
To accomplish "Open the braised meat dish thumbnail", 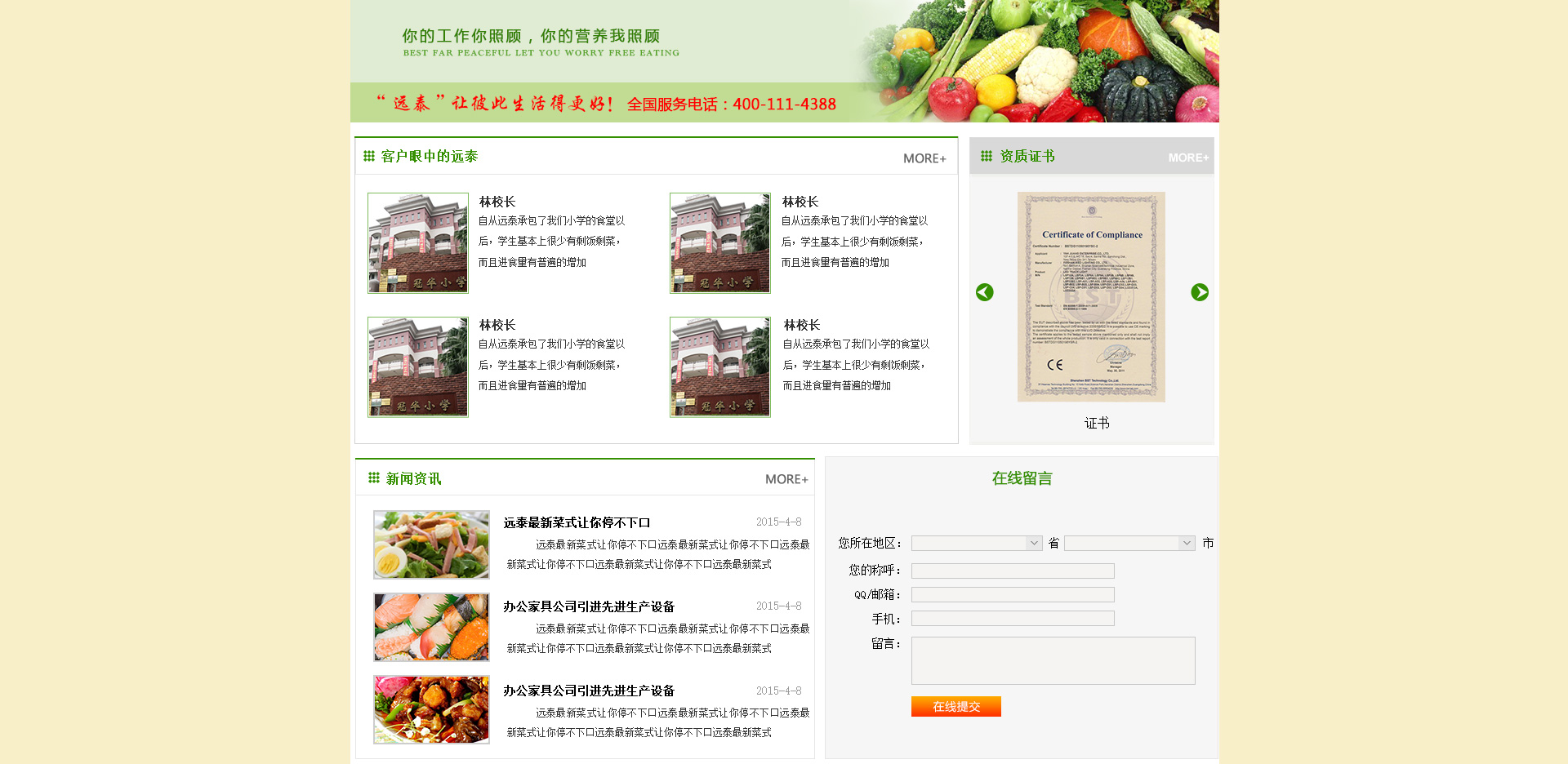I will [x=431, y=709].
